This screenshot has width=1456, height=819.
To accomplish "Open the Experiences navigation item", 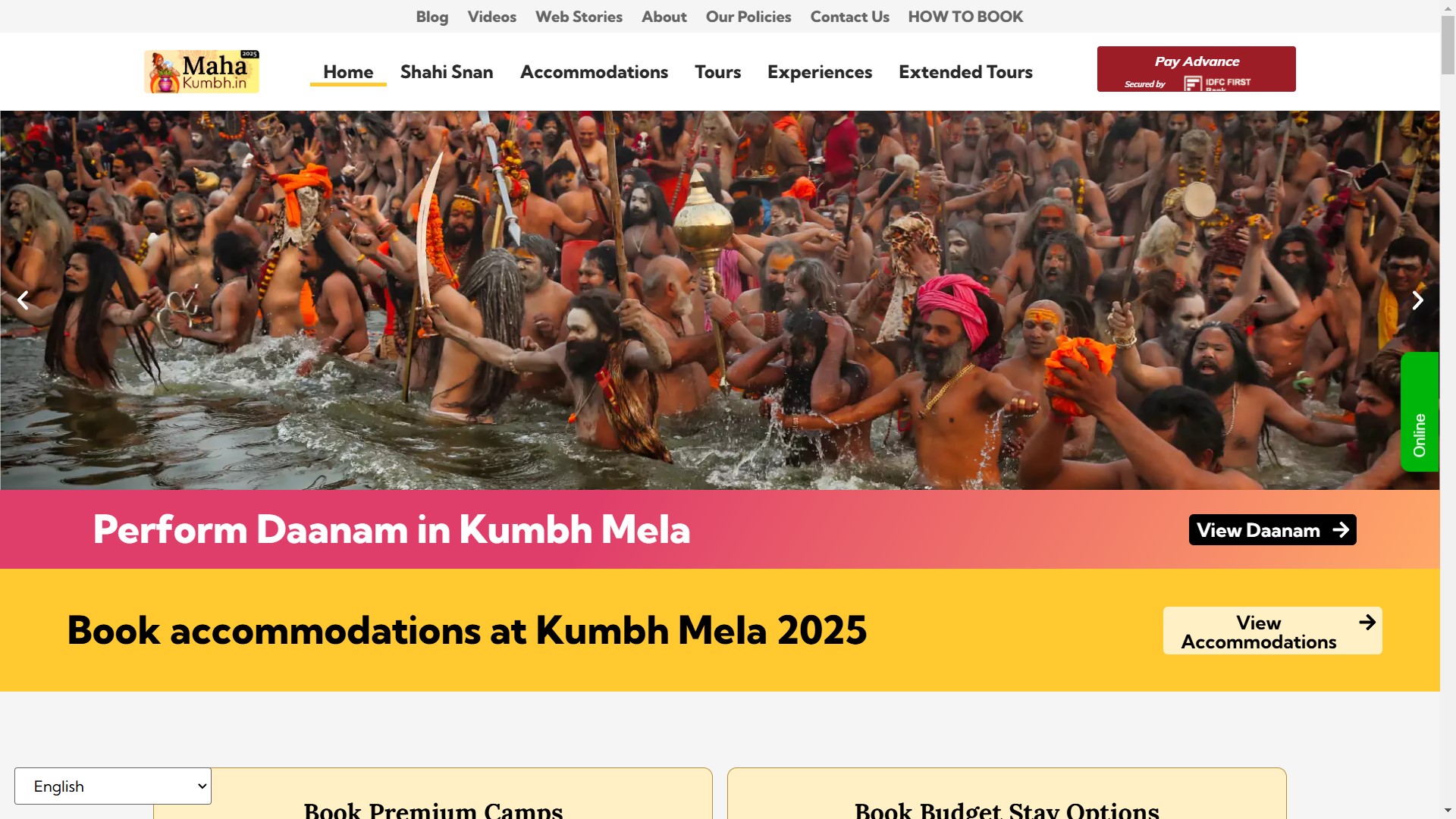I will 820,72.
